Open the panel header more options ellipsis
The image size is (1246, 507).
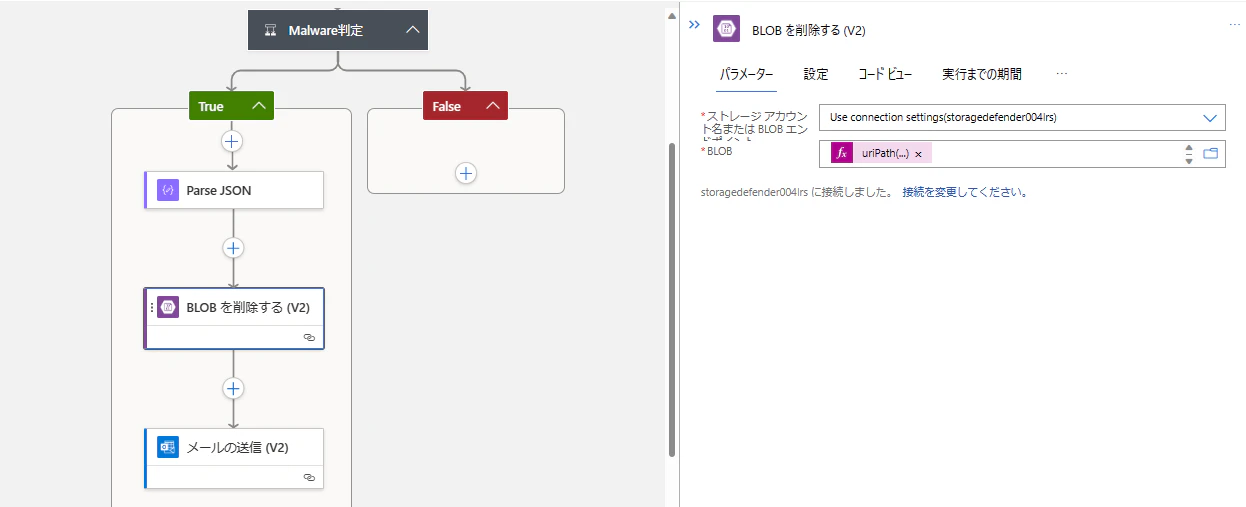click(1234, 25)
